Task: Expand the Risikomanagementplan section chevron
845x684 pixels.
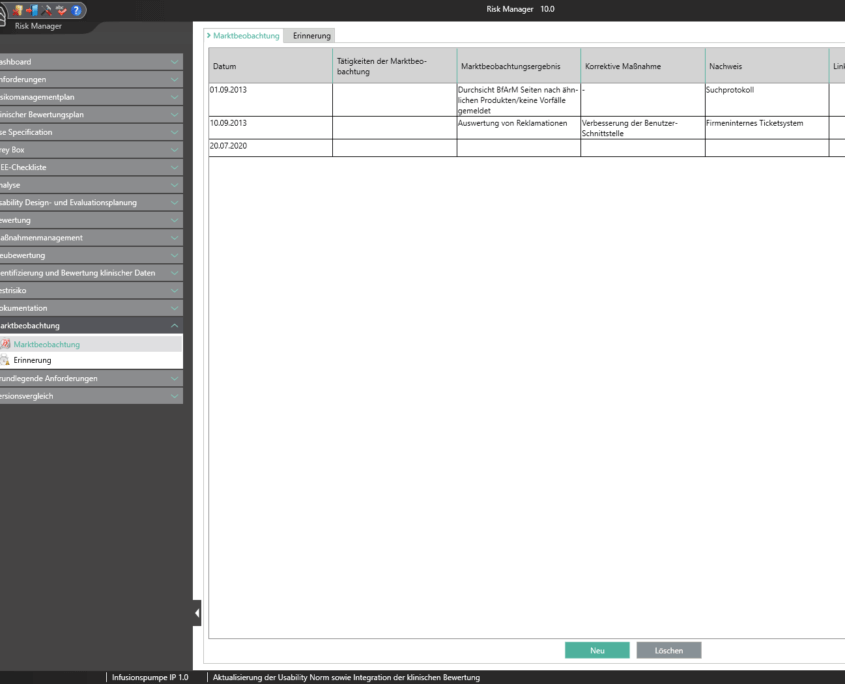Action: pos(175,97)
